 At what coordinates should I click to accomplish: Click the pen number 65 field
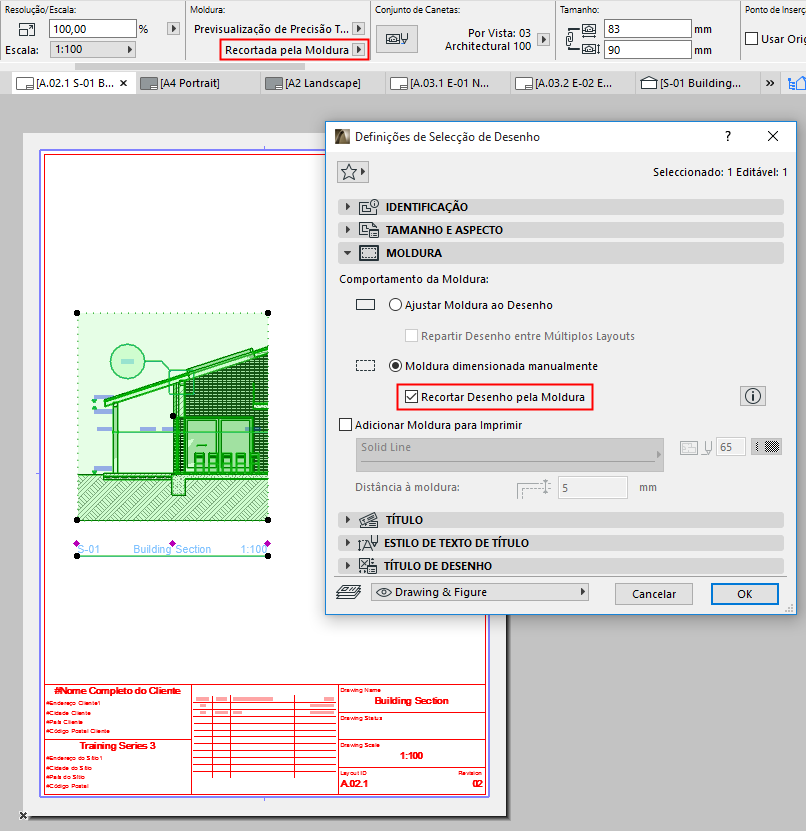pos(731,447)
